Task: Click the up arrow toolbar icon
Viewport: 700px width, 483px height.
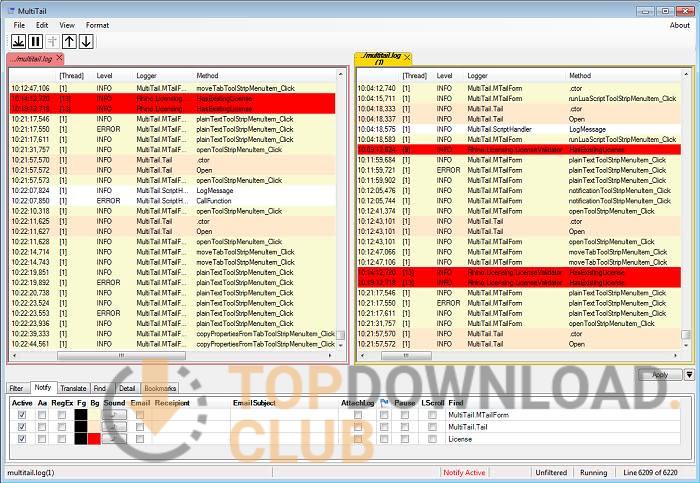Action: [69, 42]
